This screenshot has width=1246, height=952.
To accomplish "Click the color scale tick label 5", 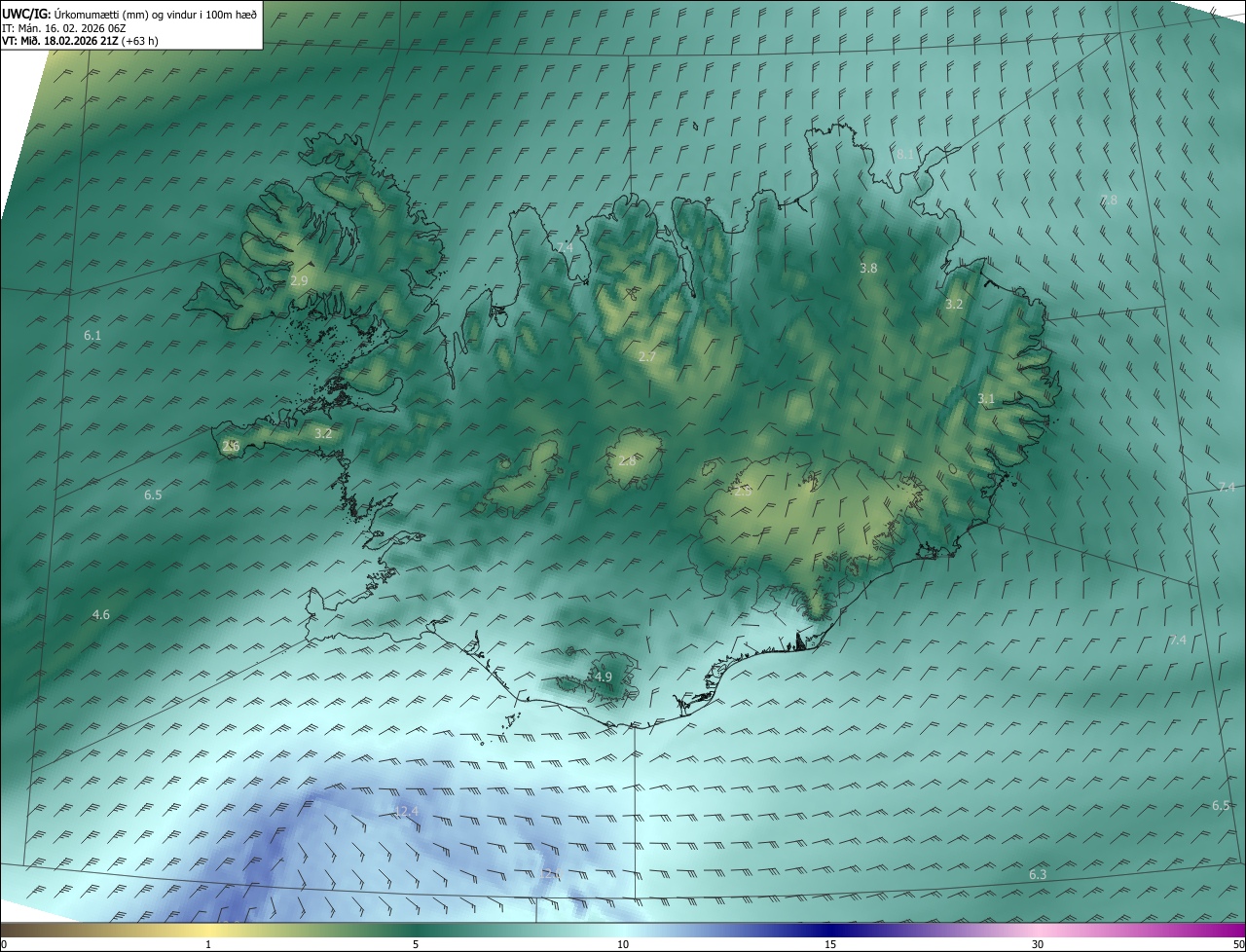I will click(x=416, y=945).
